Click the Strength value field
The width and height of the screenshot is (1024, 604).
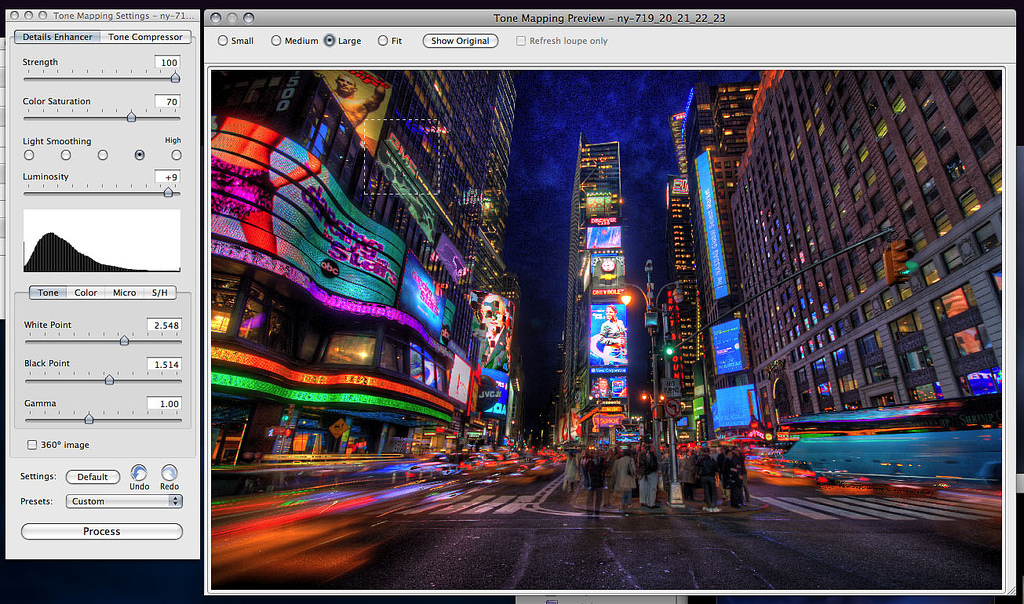[x=168, y=62]
